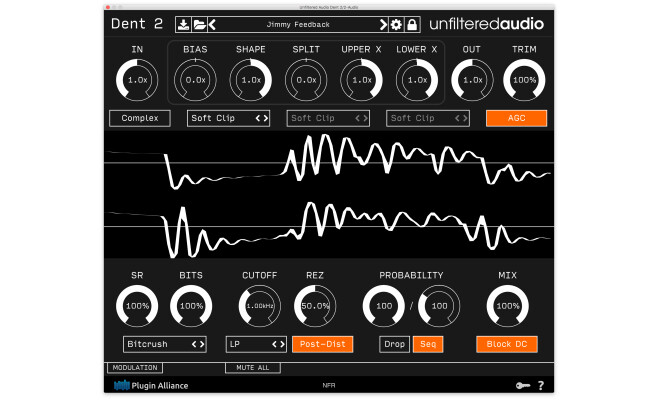Click the right PROBABILITY knob
Screen dimensions: 659x400
click(x=439, y=306)
